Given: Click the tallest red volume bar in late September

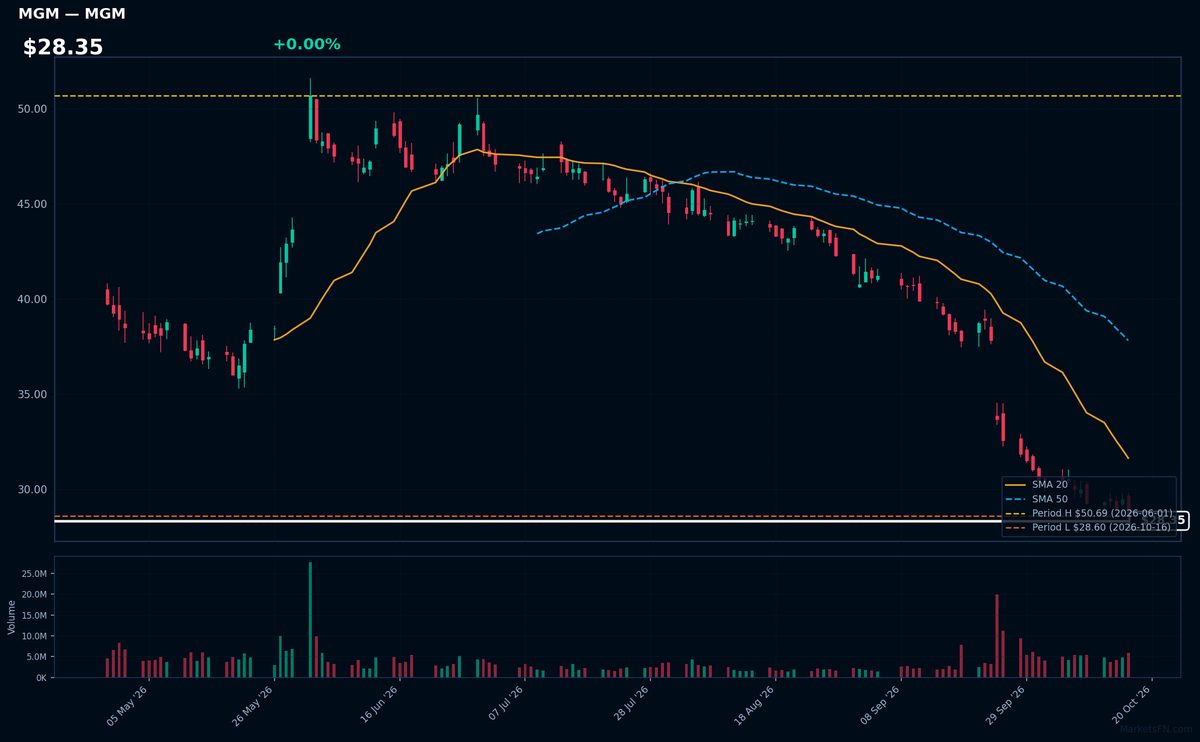Looking at the screenshot, I should coord(997,635).
